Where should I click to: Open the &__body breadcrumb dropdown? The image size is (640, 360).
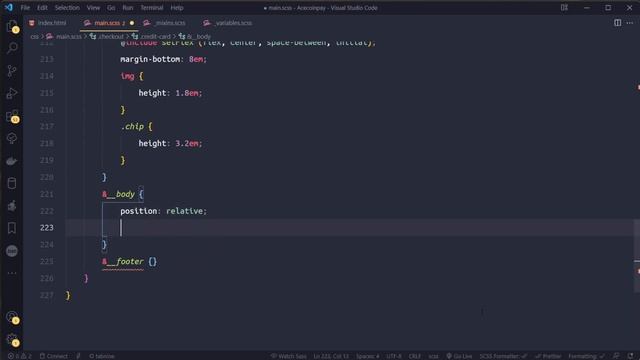[195, 36]
